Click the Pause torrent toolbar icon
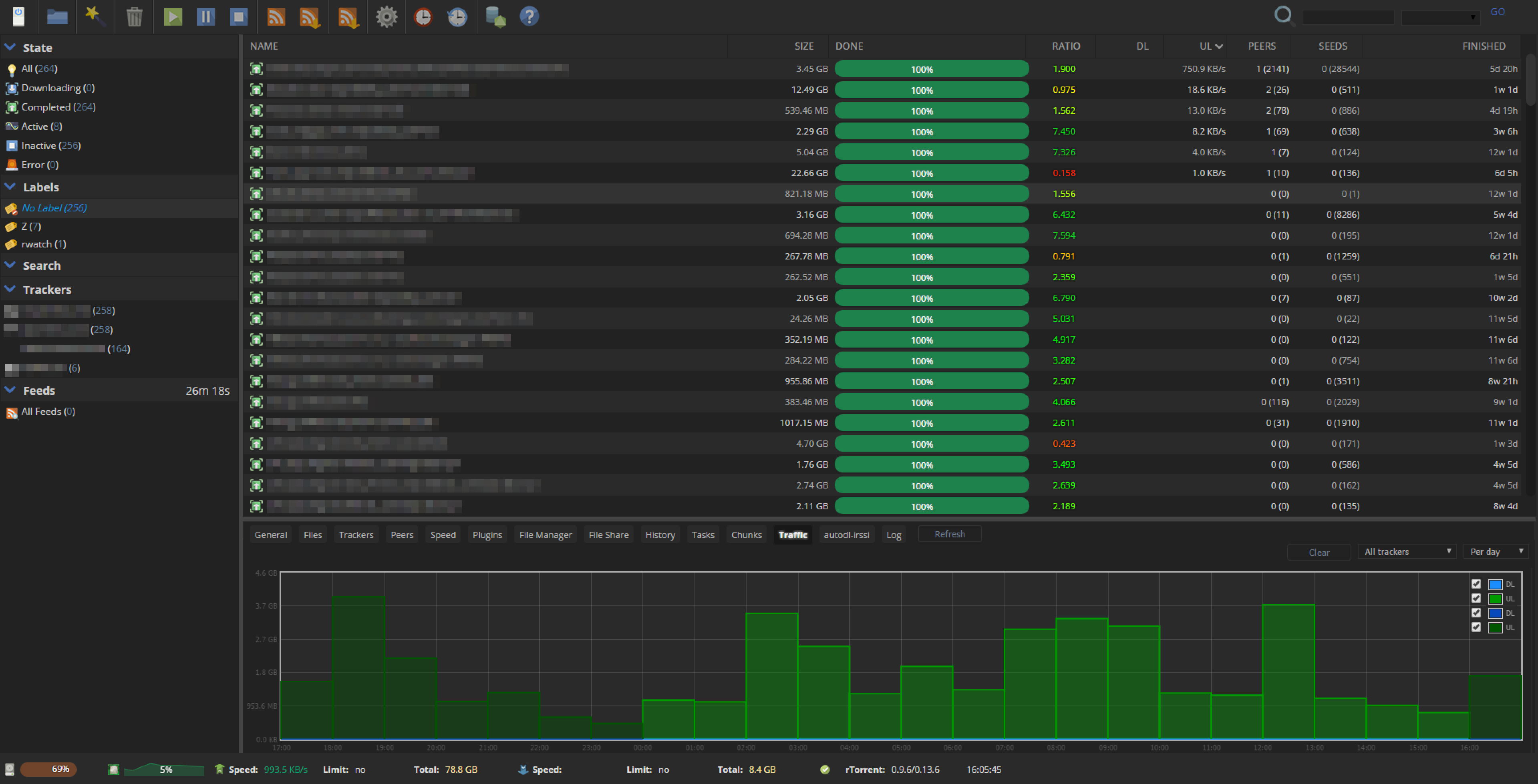1538x784 pixels. [x=205, y=16]
